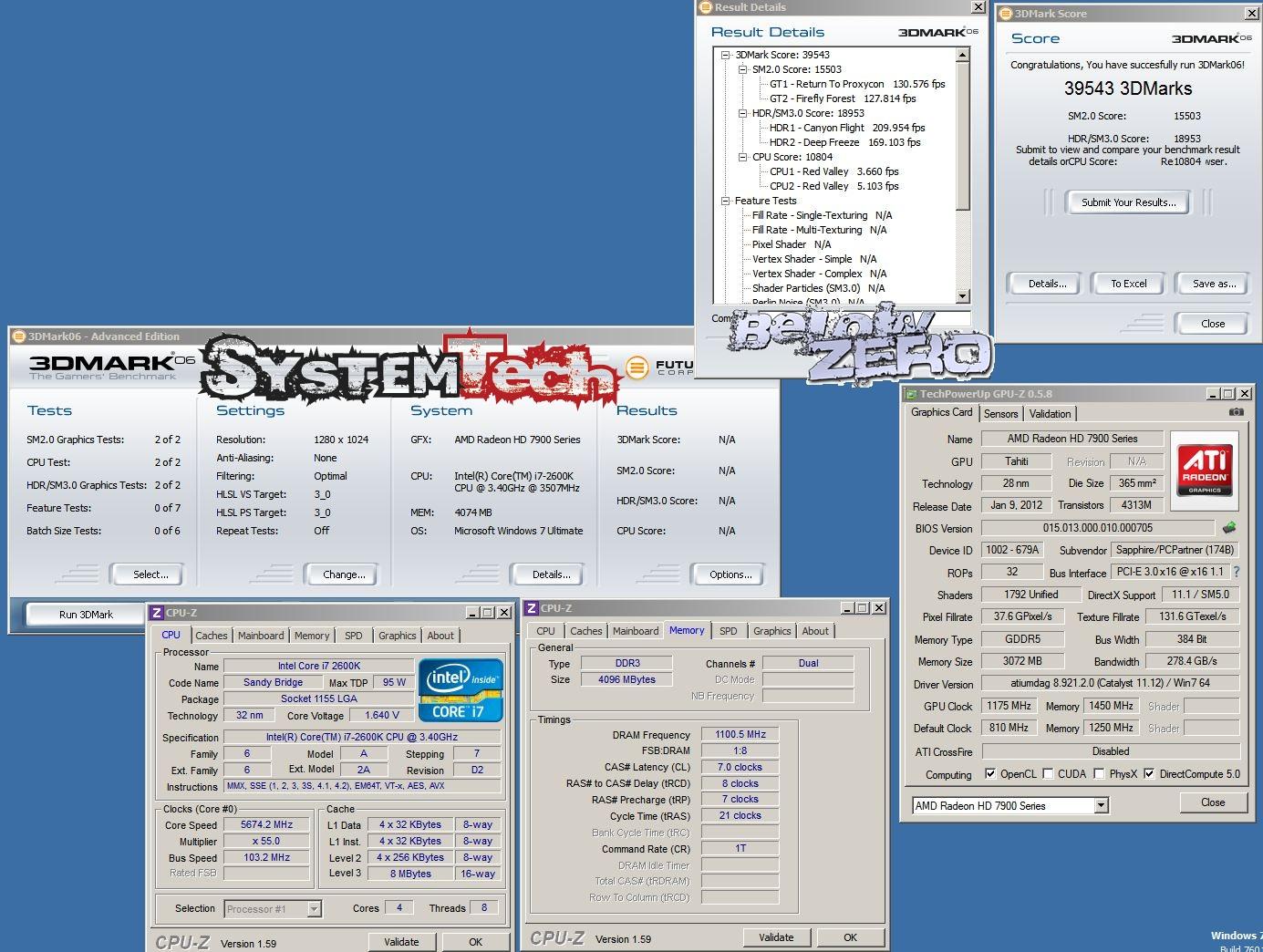Open the SPD tab in the Memory CPU-Z window
Image resolution: width=1263 pixels, height=952 pixels.
(728, 631)
